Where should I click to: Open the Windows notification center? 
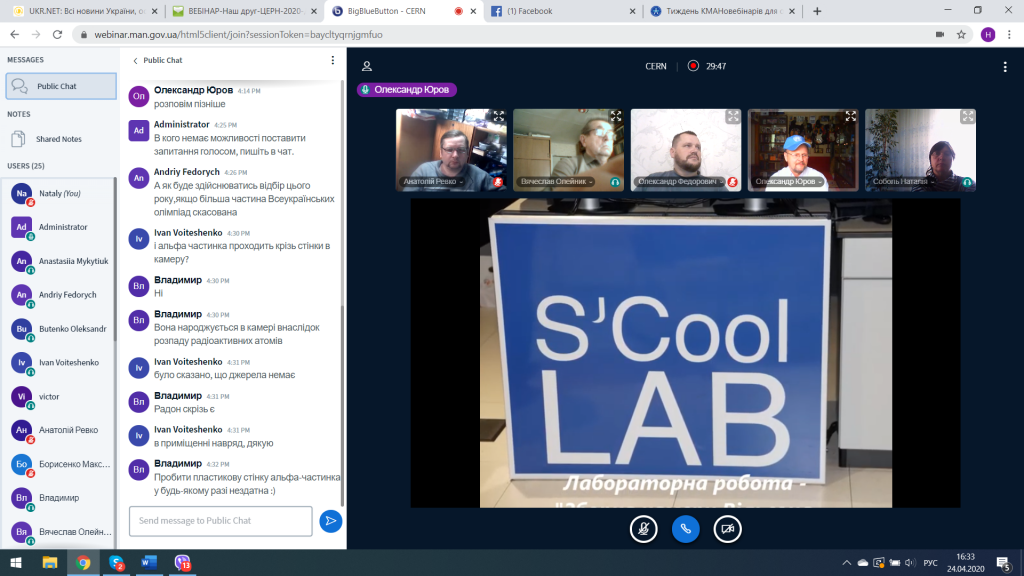pos(1004,563)
